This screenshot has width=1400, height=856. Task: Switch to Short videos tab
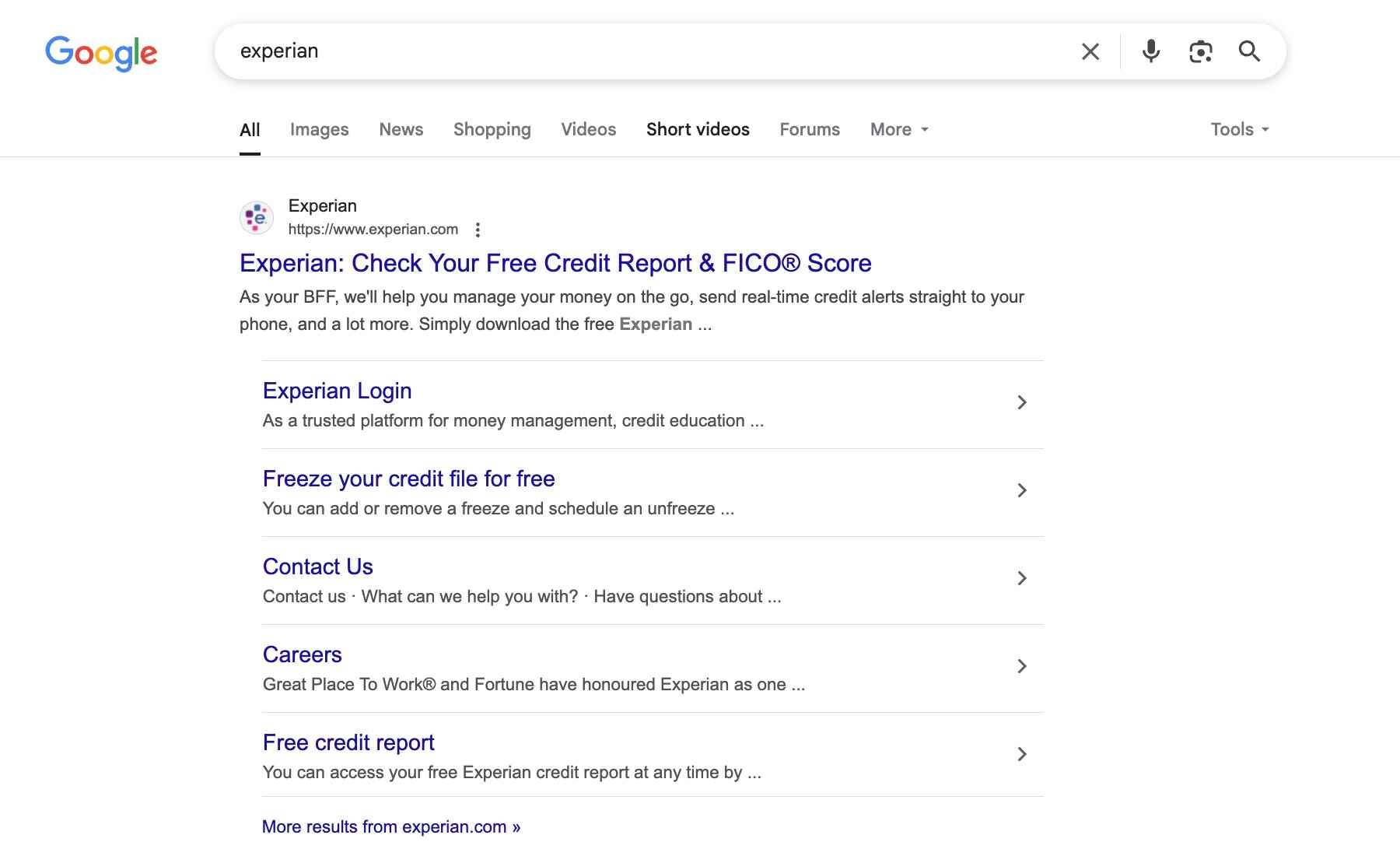[698, 130]
